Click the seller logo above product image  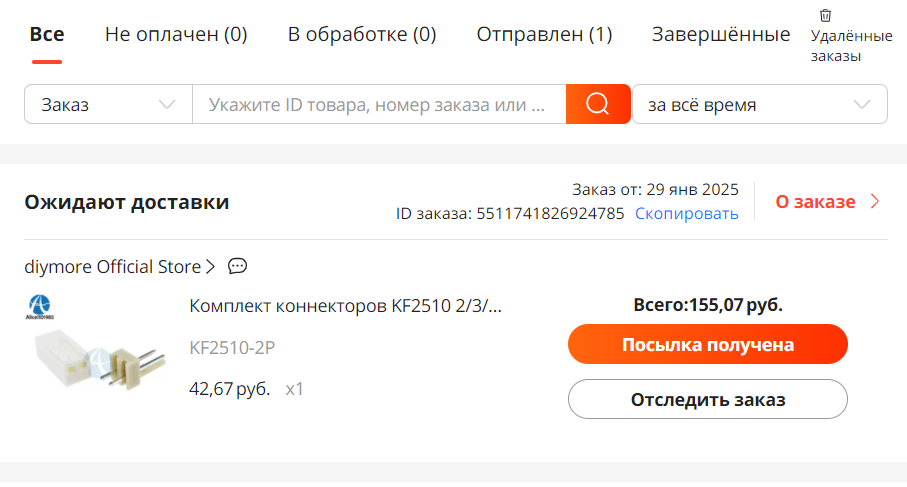[39, 307]
